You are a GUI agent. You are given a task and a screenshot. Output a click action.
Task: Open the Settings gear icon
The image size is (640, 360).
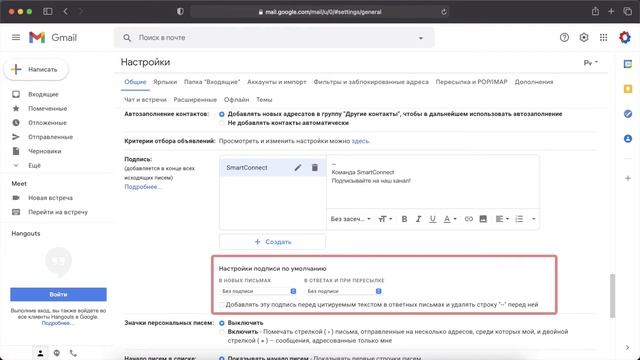point(584,38)
